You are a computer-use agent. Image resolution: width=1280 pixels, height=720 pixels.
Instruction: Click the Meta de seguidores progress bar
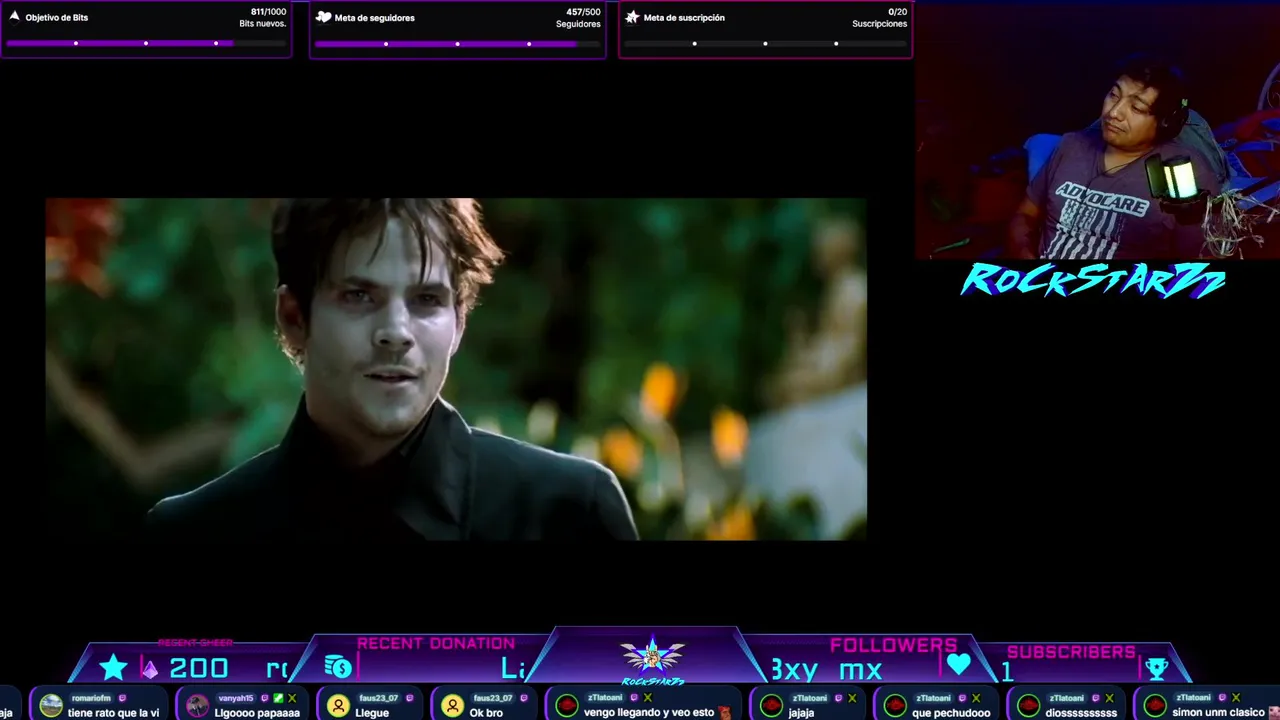tap(457, 43)
